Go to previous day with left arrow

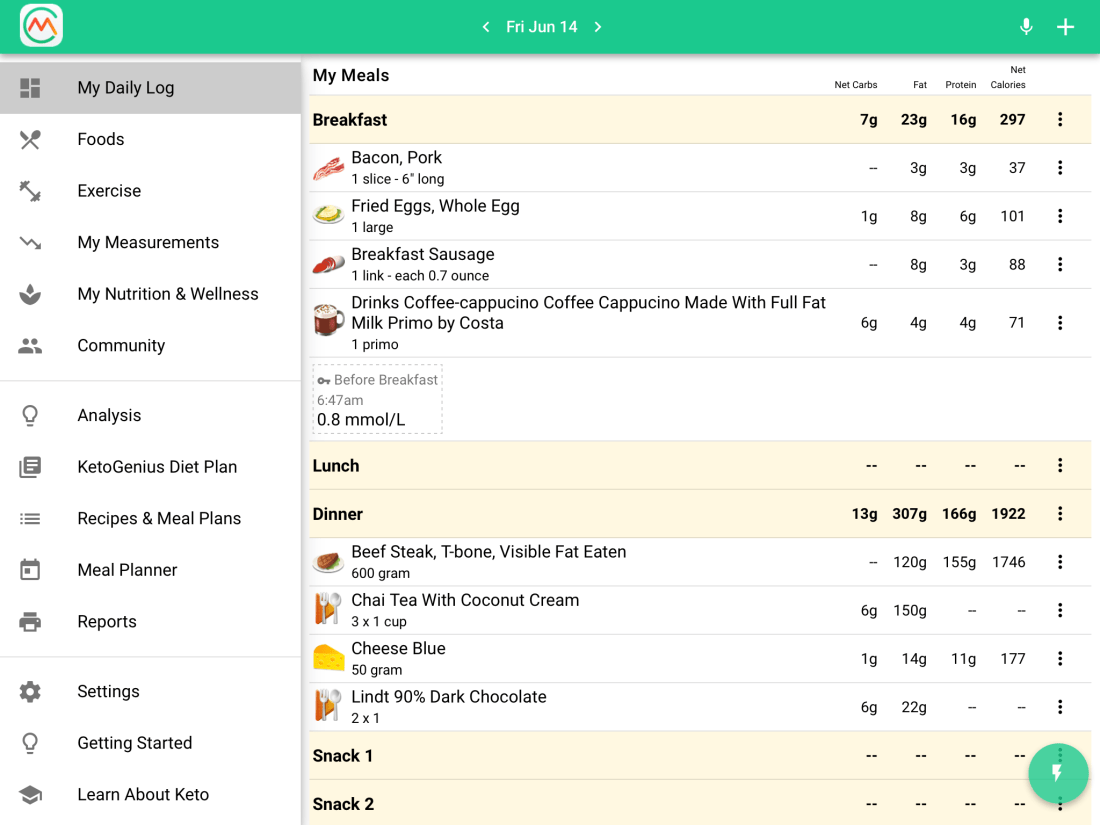click(x=486, y=27)
